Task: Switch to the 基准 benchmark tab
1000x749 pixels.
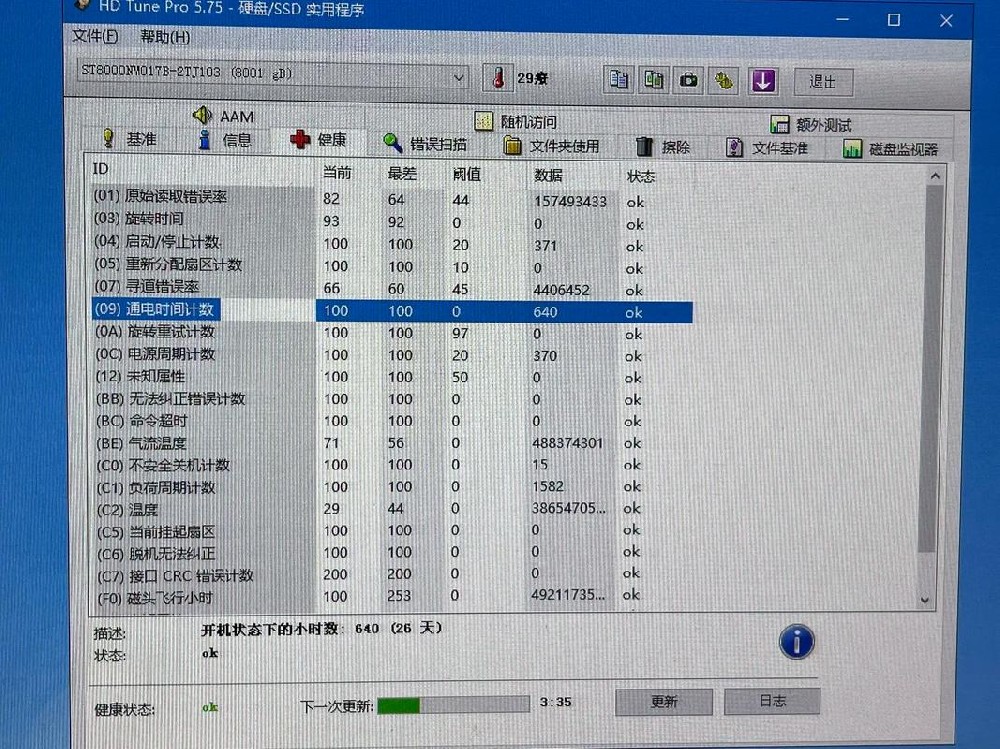Action: pos(130,140)
